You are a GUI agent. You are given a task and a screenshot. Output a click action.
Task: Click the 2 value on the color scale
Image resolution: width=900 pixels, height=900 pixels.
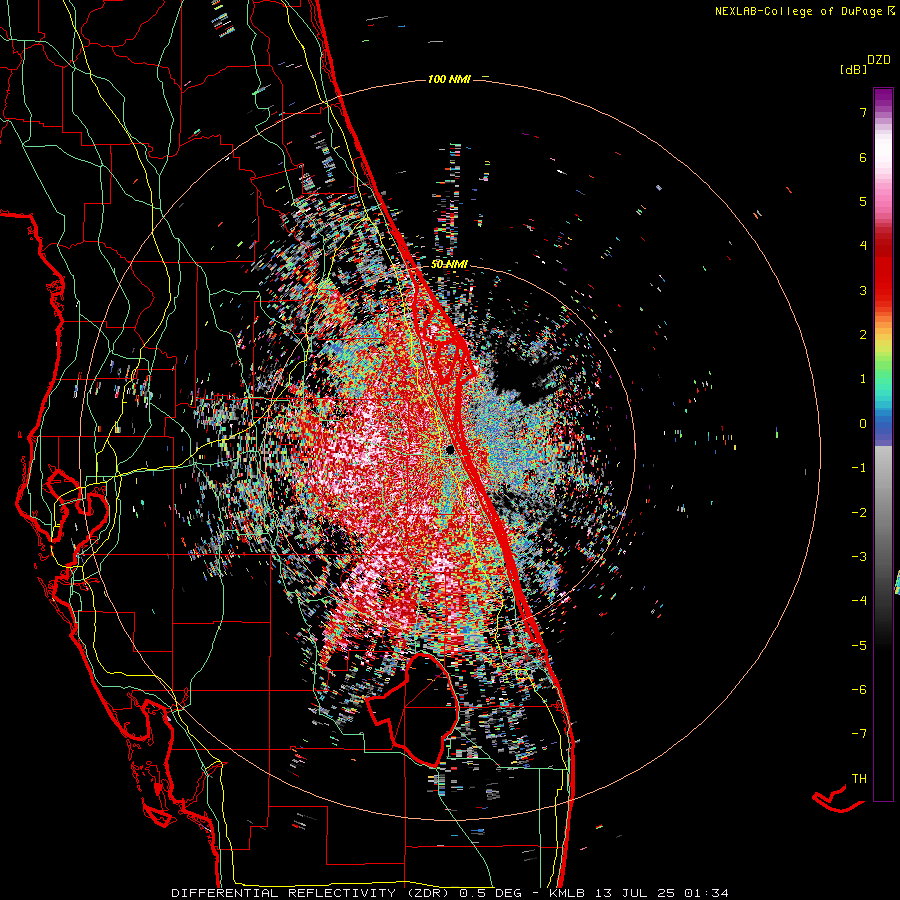click(x=863, y=335)
